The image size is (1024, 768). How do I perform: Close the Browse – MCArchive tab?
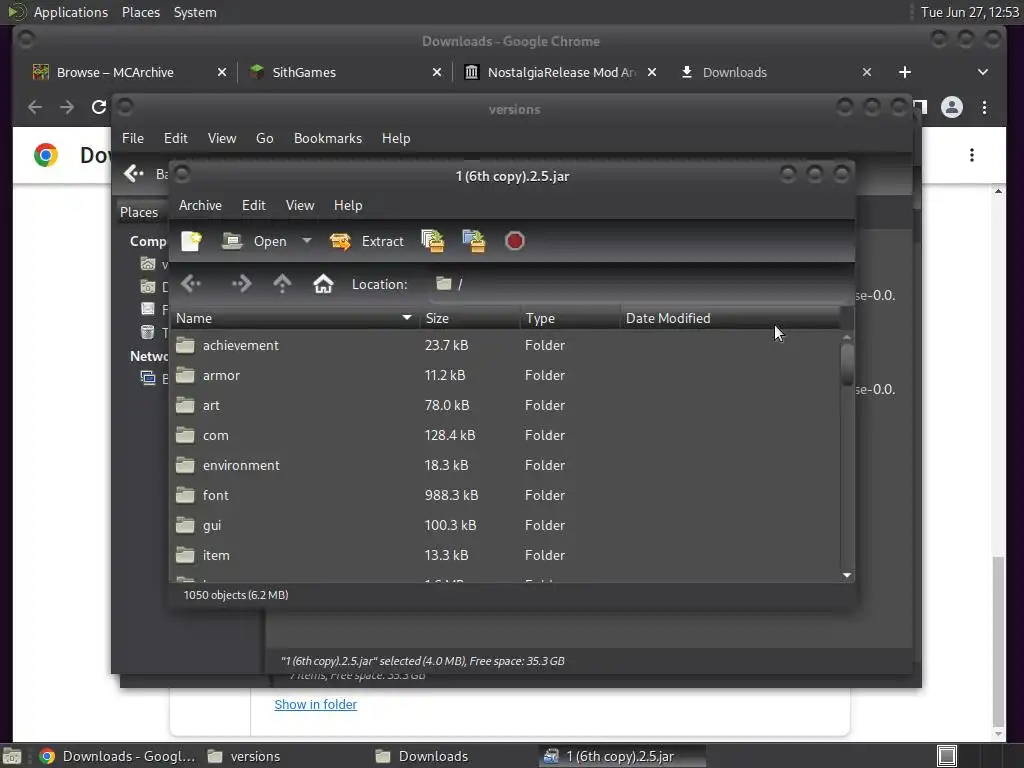(x=222, y=72)
